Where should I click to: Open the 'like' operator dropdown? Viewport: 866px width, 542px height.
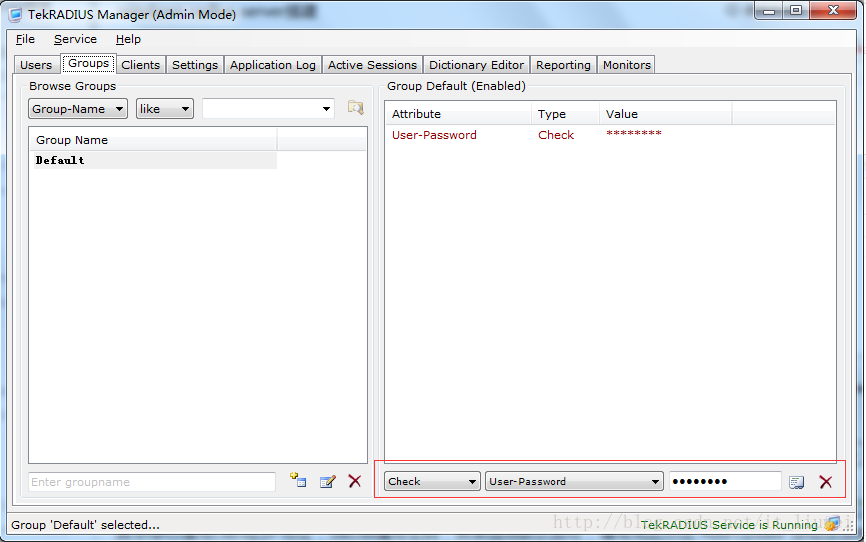click(165, 109)
